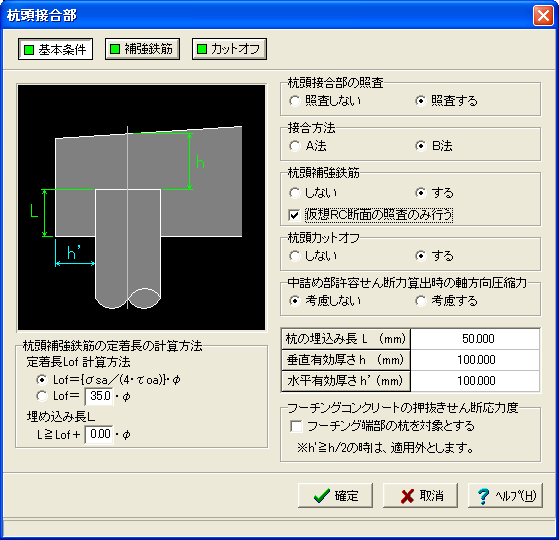This screenshot has height=540, width=559.
Task: Click the 垂直有効厚さ h value field
Action: (x=475, y=360)
